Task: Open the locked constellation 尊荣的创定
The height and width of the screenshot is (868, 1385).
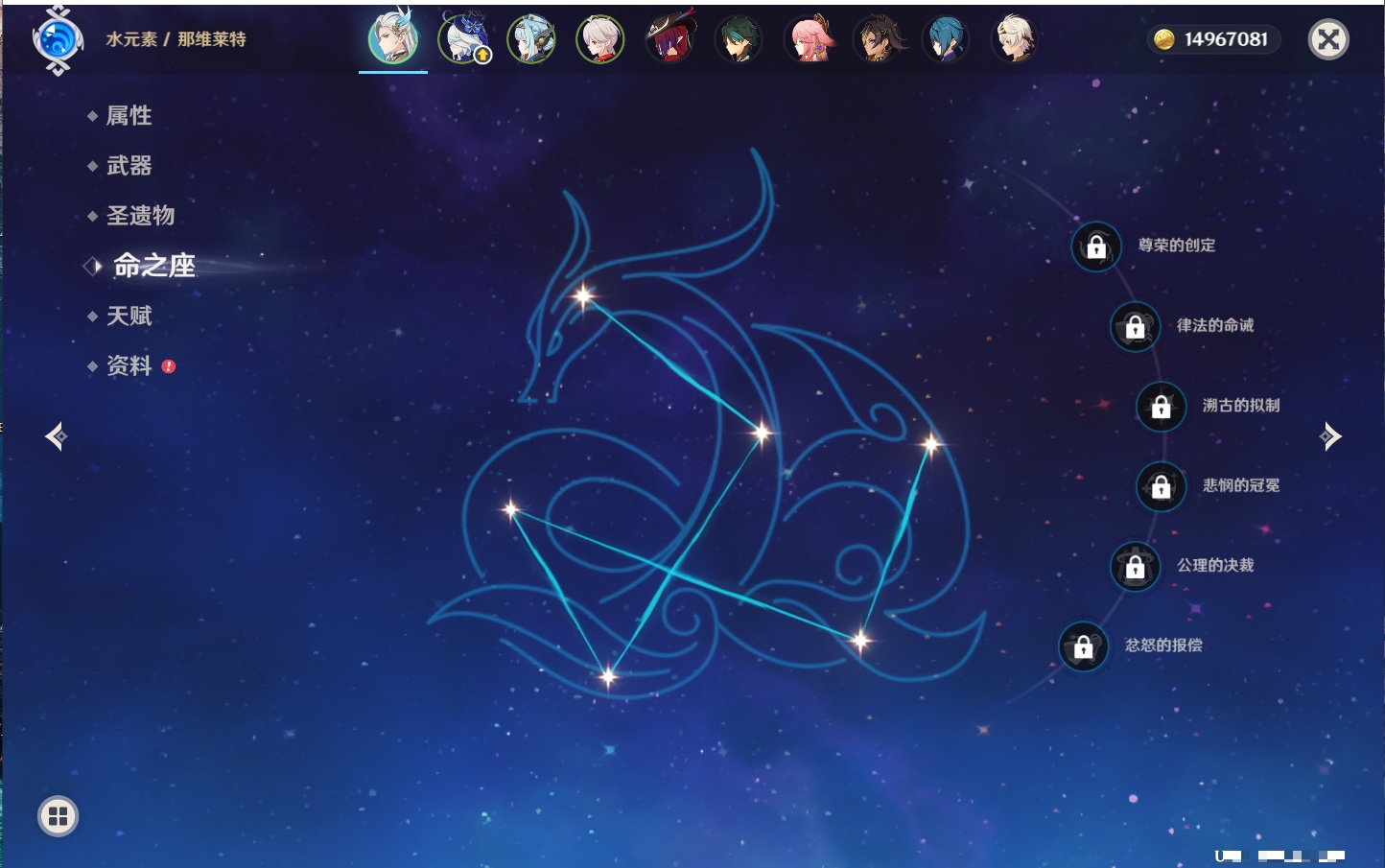Action: point(1096,246)
